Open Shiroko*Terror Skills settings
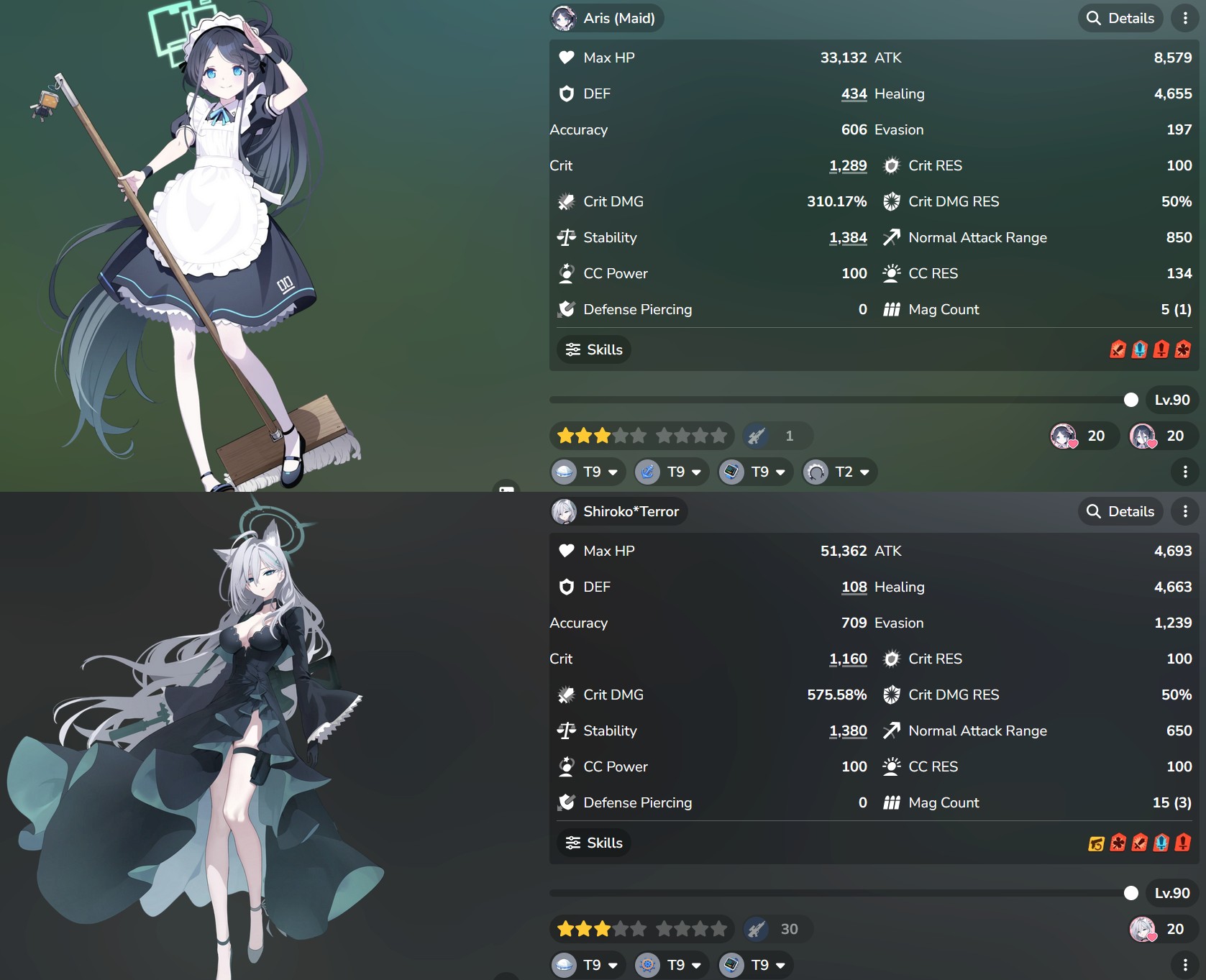The image size is (1206, 980). 594,843
